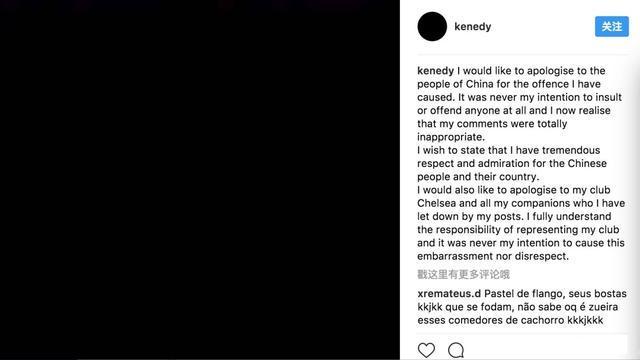Click the black post media area
Screen dimensions: 640x360
coord(200,180)
